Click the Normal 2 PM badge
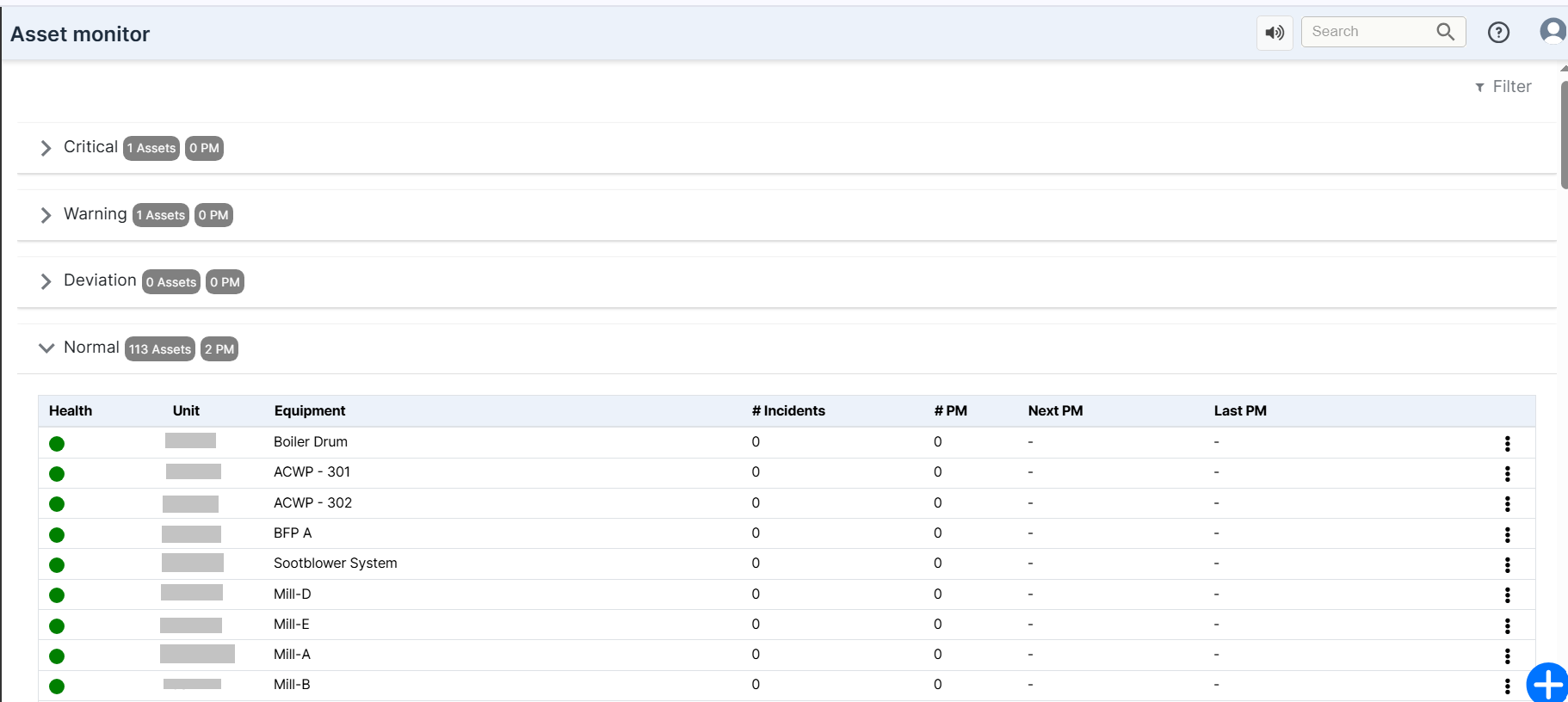The width and height of the screenshot is (1568, 702). point(219,349)
